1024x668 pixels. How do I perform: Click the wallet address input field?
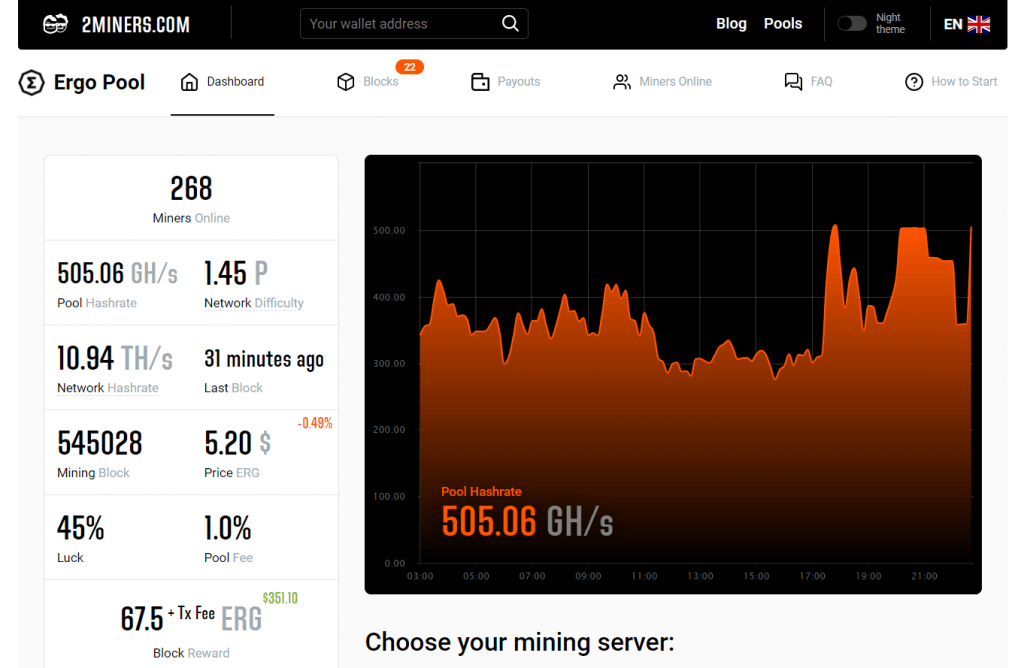(x=400, y=23)
